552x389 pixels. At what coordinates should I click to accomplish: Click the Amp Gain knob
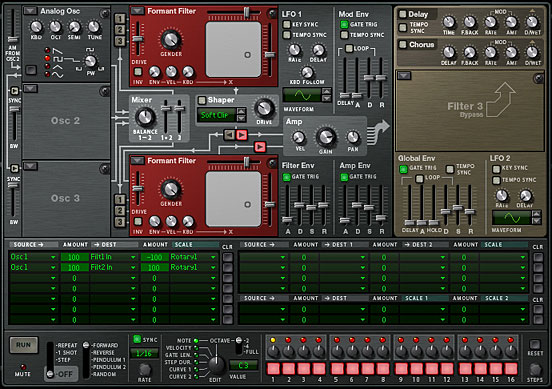click(326, 137)
